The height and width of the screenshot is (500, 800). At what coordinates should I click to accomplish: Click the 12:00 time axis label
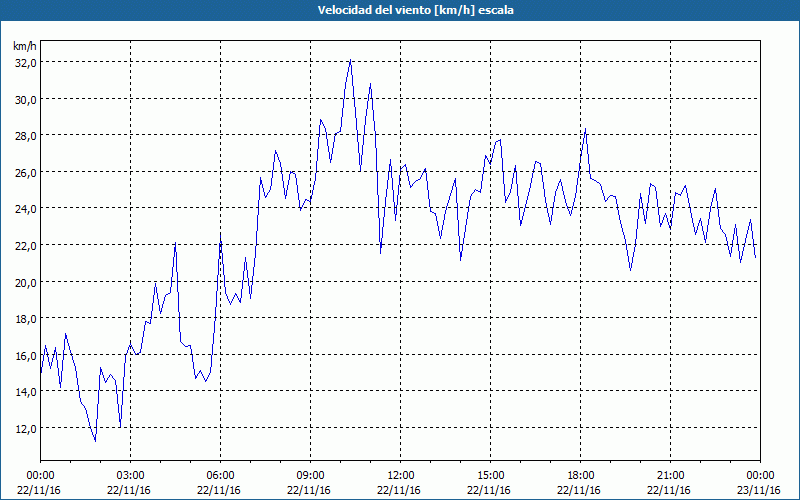point(401,476)
